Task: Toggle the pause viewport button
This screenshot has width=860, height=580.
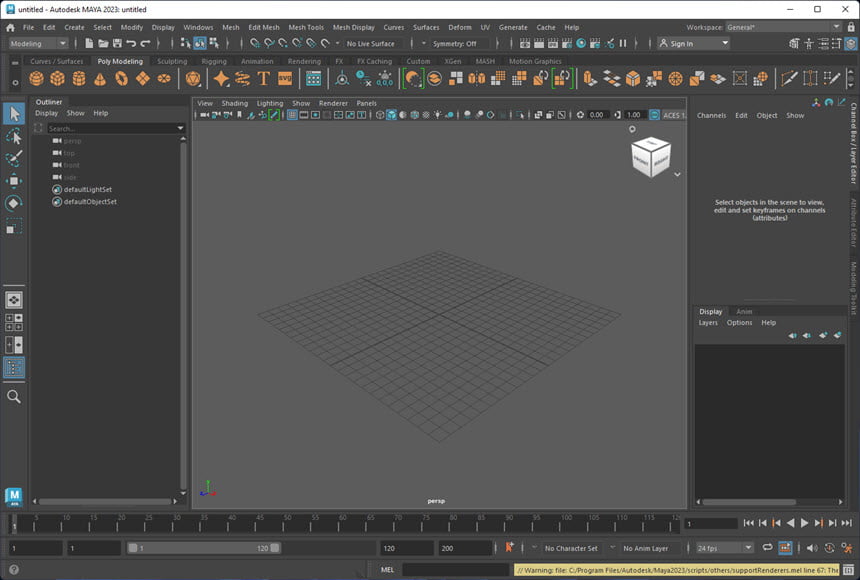Action: (623, 43)
